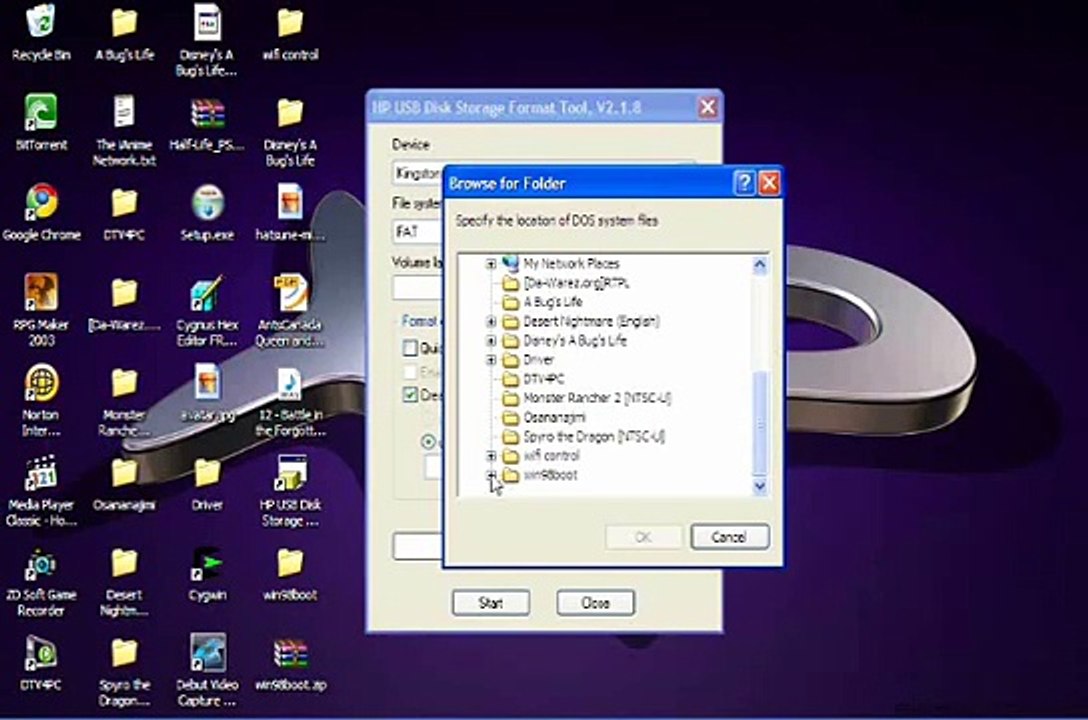
Task: Expand the My Network Places node
Action: 491,264
